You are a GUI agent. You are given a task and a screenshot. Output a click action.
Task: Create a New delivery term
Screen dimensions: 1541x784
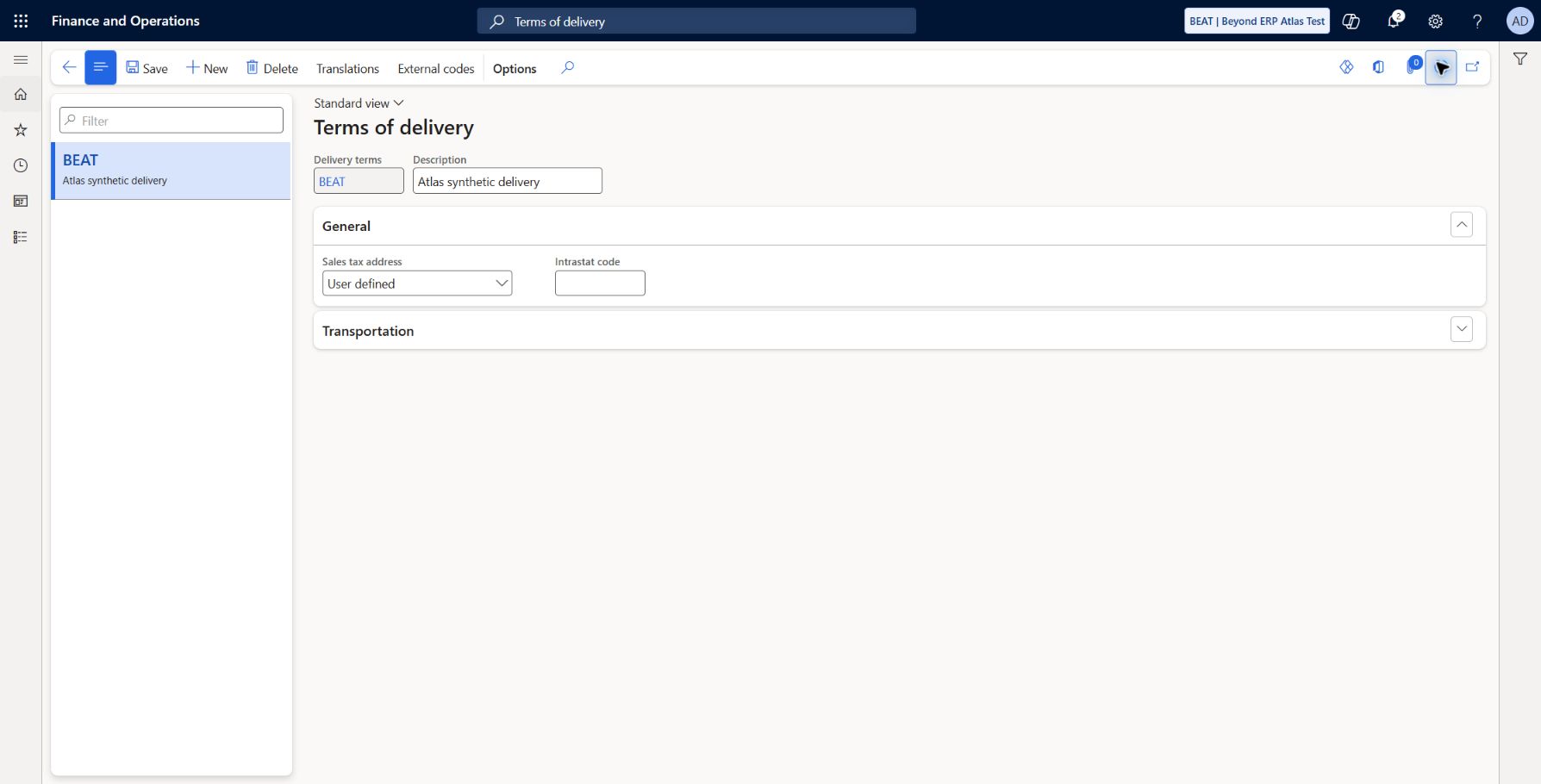[207, 68]
